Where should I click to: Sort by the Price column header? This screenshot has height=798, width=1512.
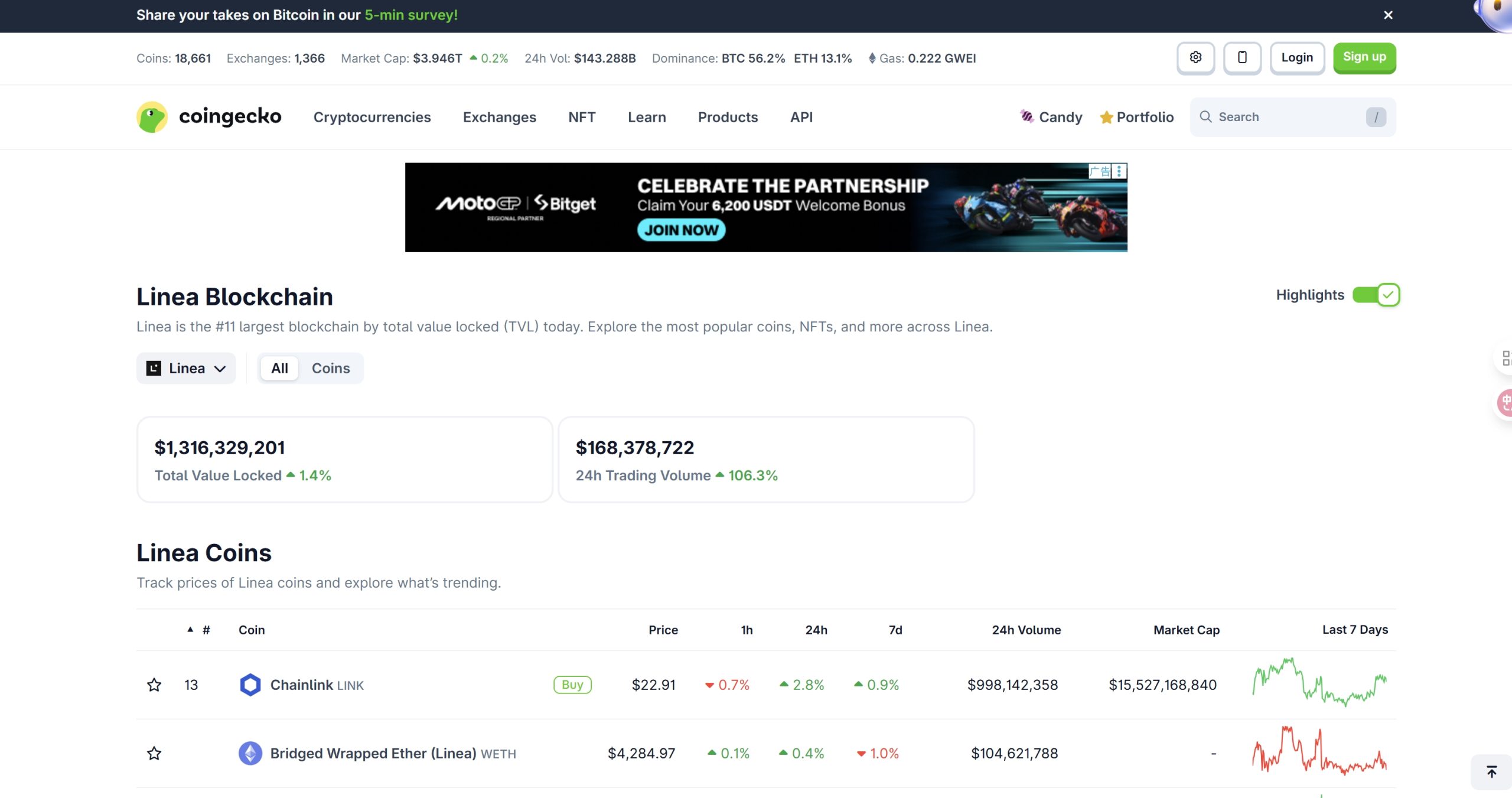pyautogui.click(x=663, y=630)
